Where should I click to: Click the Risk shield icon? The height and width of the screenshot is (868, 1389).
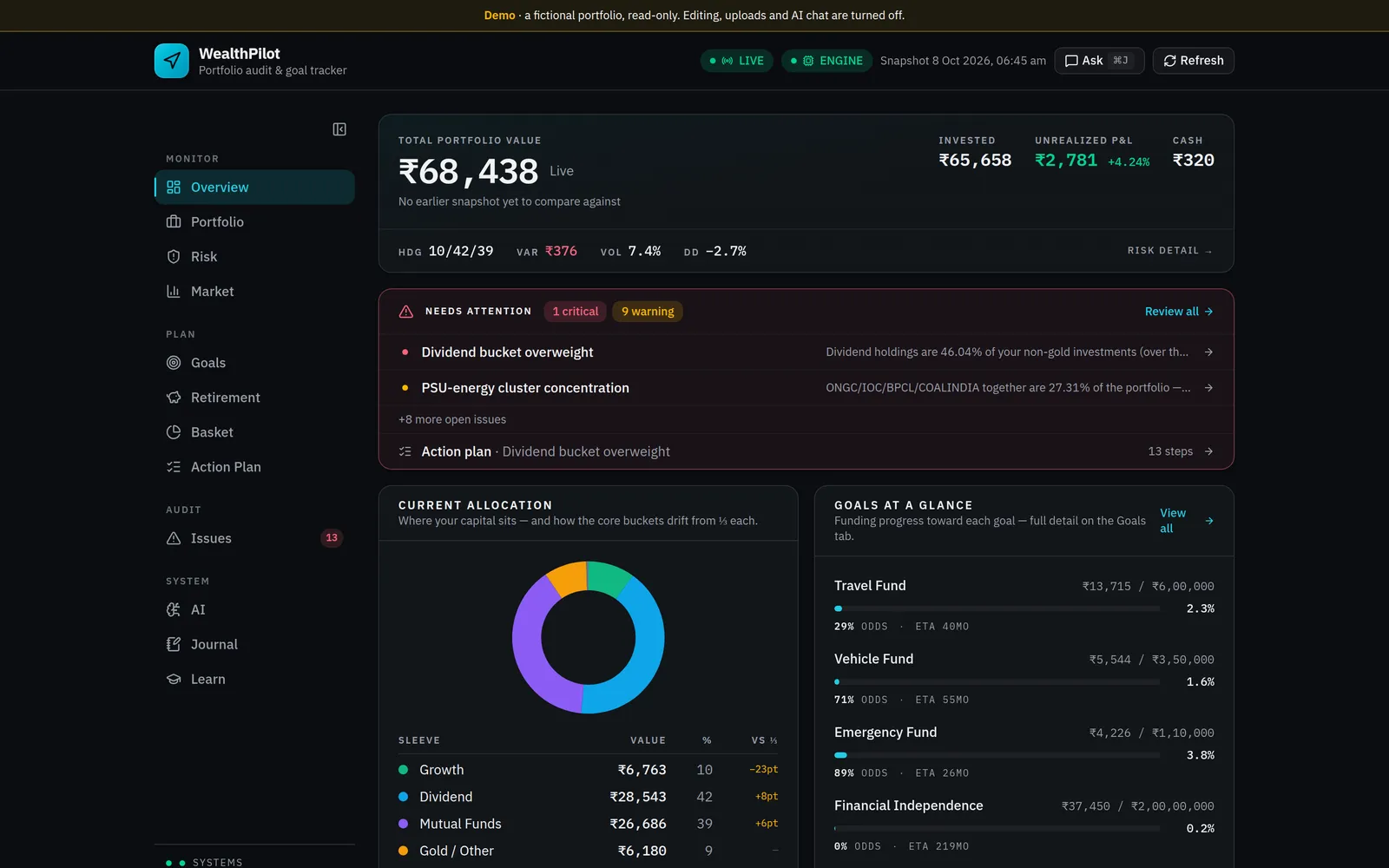coord(174,257)
